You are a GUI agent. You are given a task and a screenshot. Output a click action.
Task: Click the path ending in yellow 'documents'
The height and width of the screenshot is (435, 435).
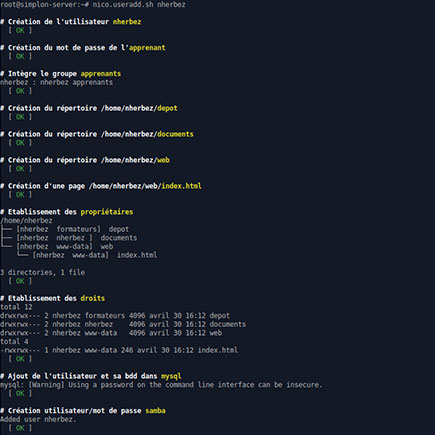(x=147, y=134)
